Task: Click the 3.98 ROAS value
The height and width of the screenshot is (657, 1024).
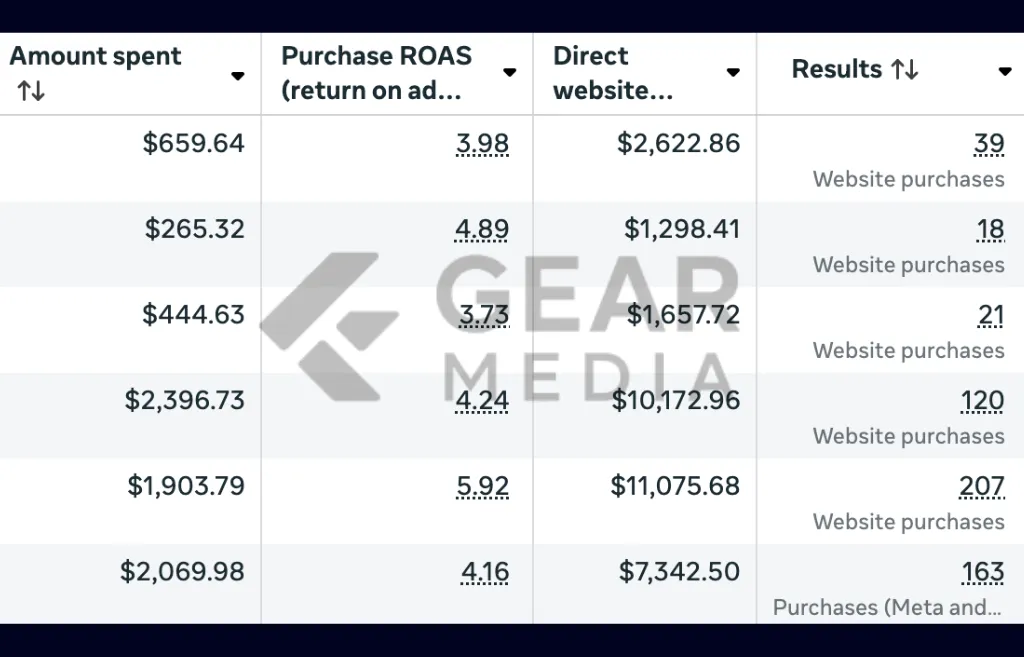Action: [483, 144]
